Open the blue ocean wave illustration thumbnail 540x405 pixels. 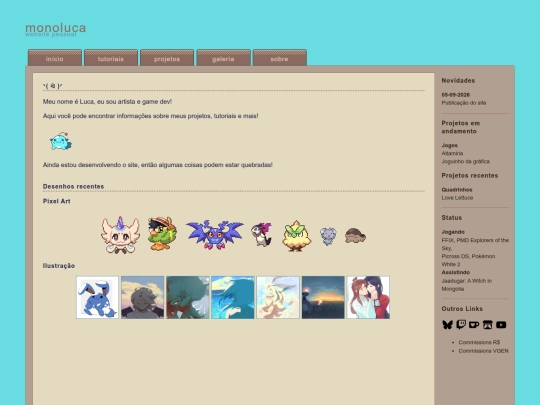coord(233,297)
